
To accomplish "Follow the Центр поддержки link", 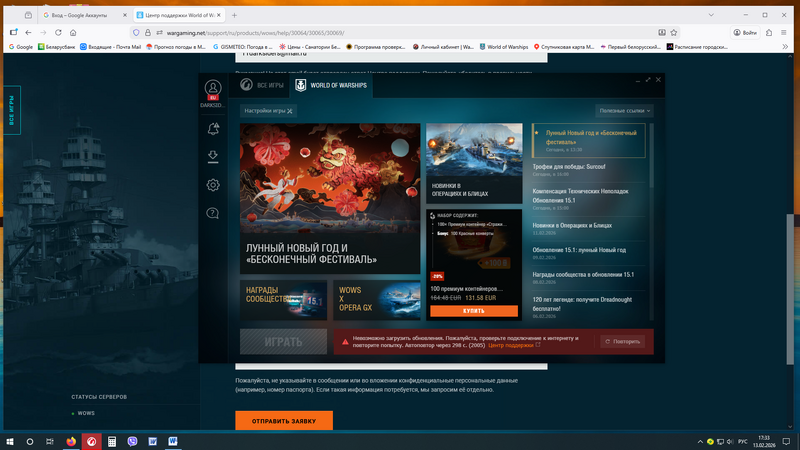I will pos(513,345).
